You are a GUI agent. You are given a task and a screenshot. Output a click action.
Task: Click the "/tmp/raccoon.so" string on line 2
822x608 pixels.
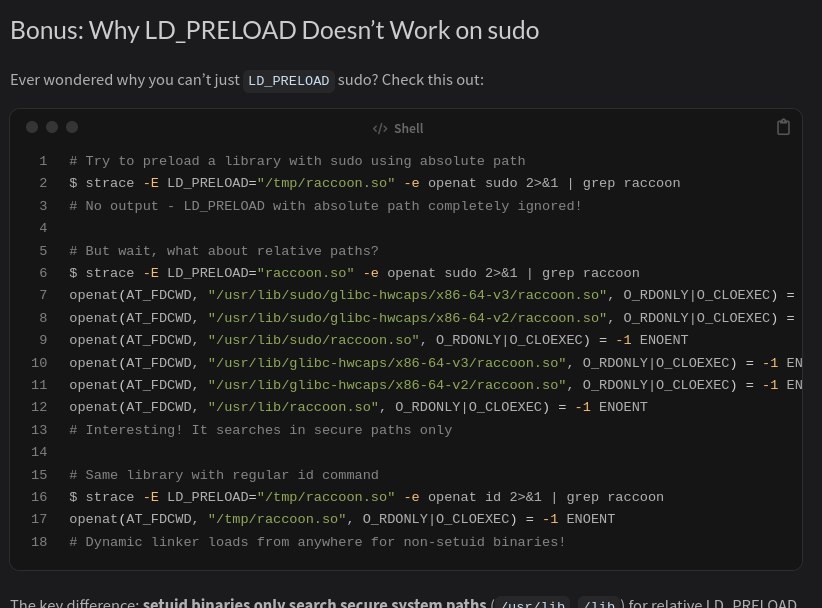(326, 183)
